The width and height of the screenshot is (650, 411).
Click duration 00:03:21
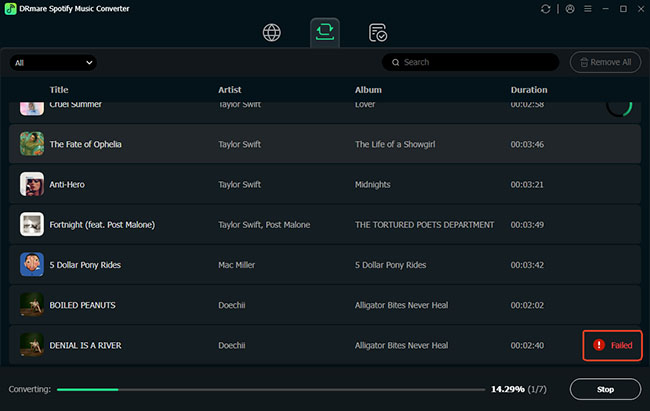click(x=527, y=185)
